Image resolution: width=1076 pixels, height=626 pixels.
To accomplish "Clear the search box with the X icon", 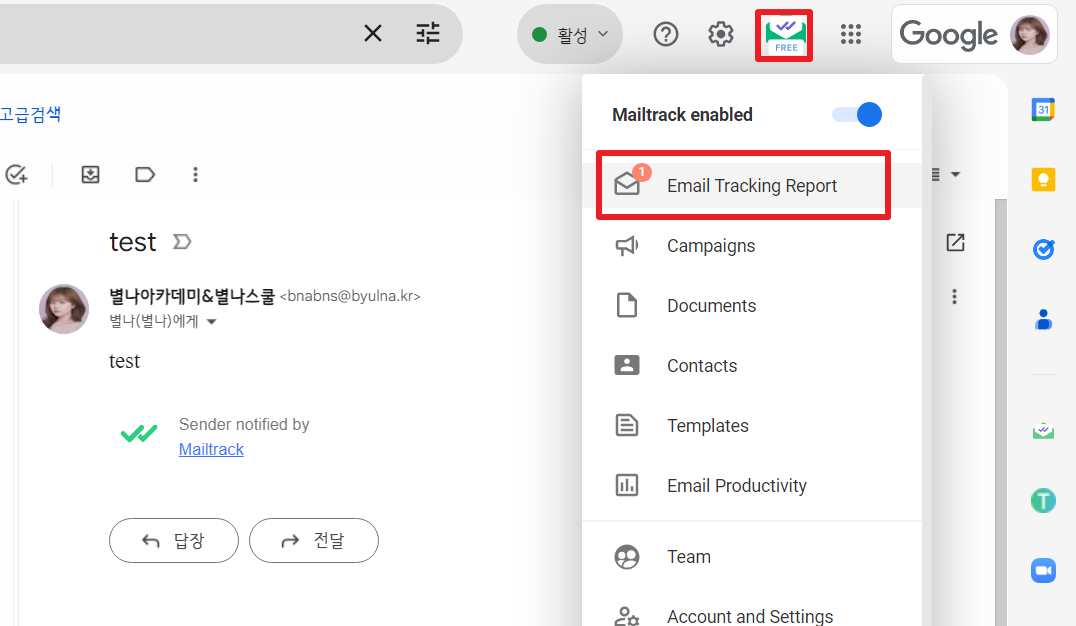I will 373,33.
